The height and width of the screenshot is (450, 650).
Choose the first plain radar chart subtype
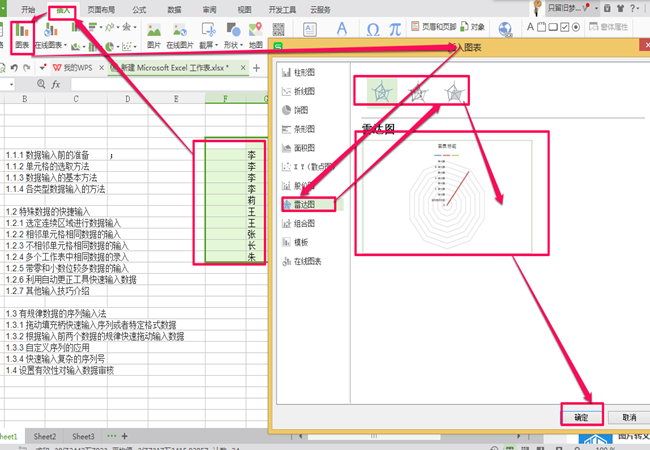click(382, 91)
